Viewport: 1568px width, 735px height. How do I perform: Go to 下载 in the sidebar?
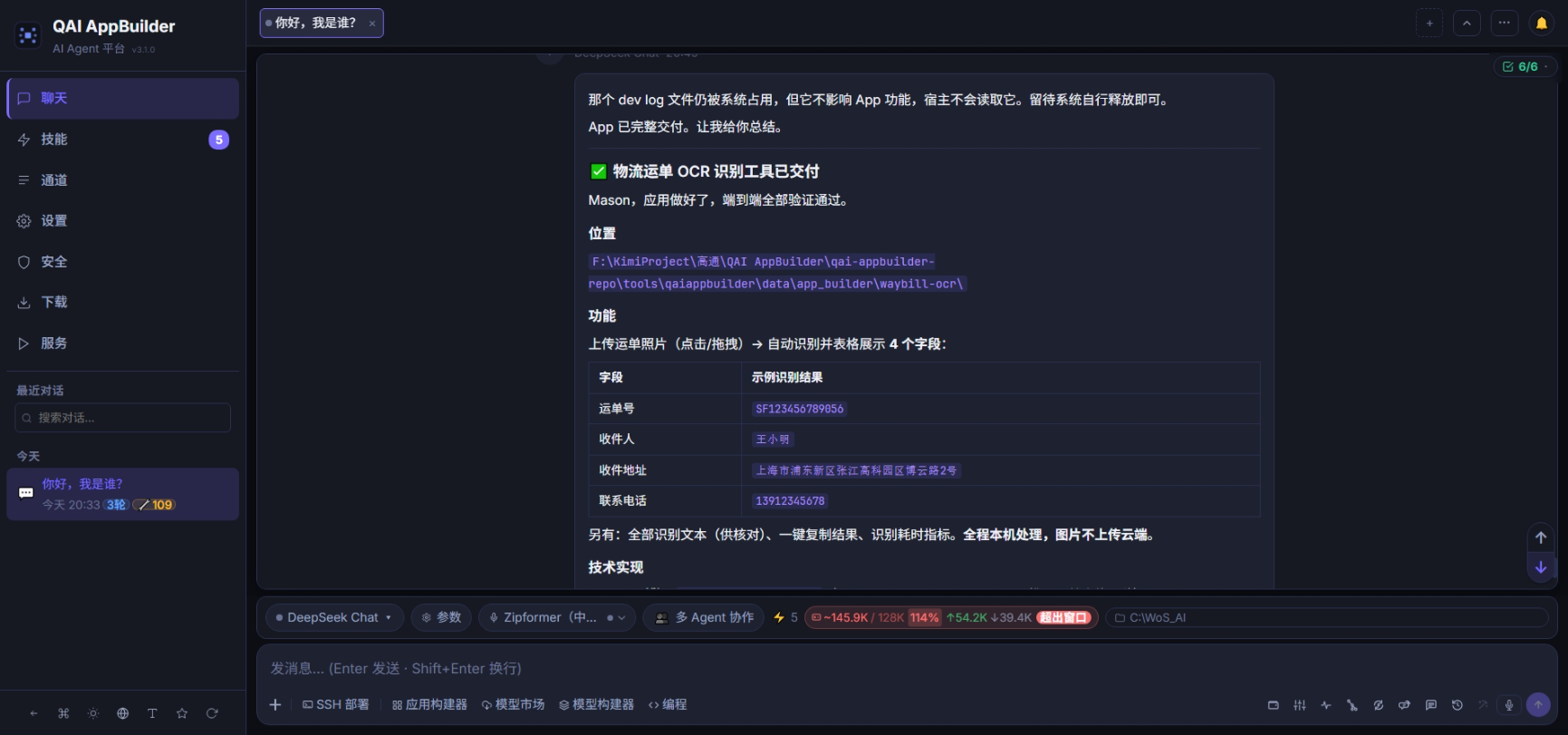pos(122,303)
